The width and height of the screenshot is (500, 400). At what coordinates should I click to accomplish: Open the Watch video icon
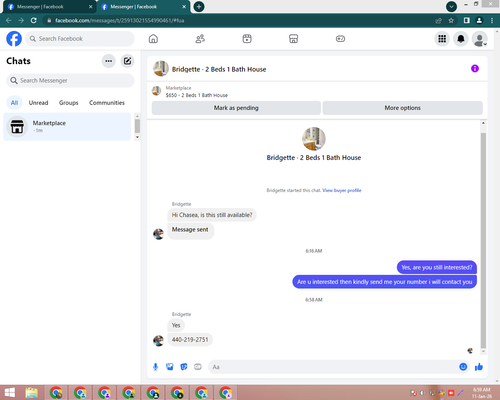247,39
